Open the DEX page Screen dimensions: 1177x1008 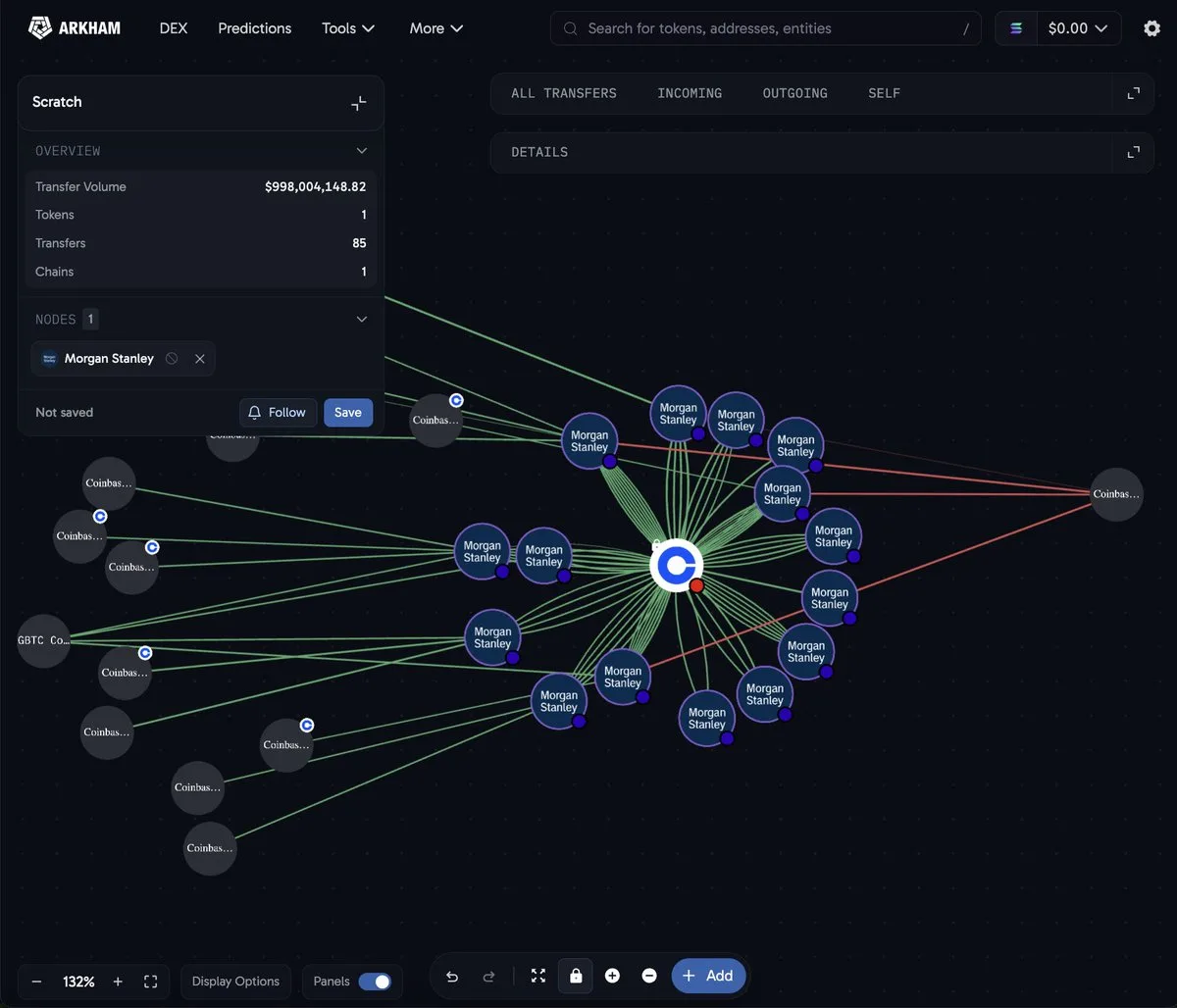[174, 28]
